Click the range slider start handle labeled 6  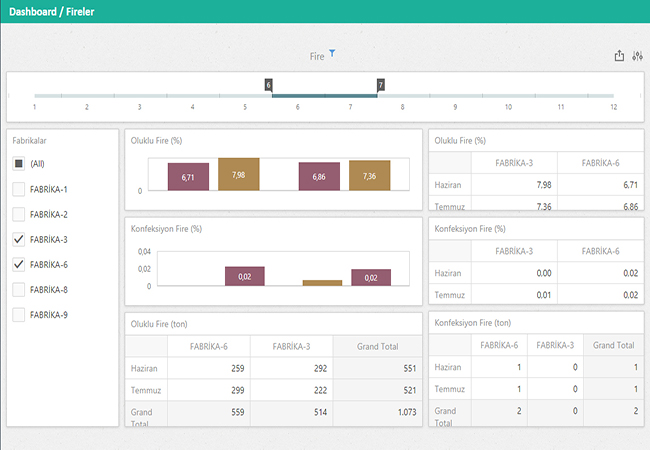coord(268,85)
